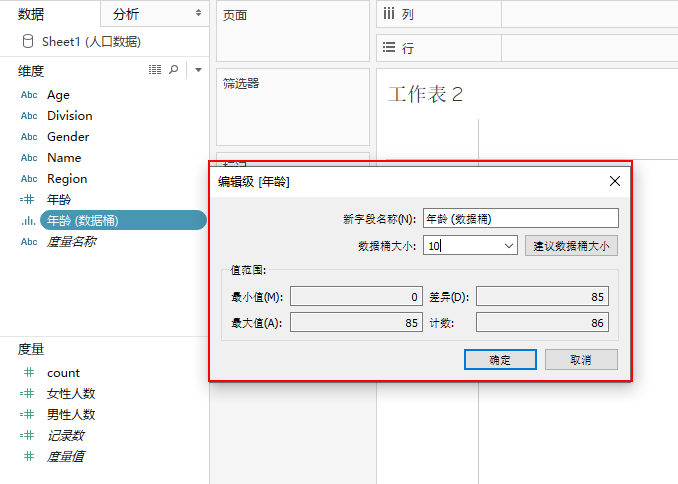Click the 最大值(A) value box
This screenshot has width=678, height=484.
point(356,322)
